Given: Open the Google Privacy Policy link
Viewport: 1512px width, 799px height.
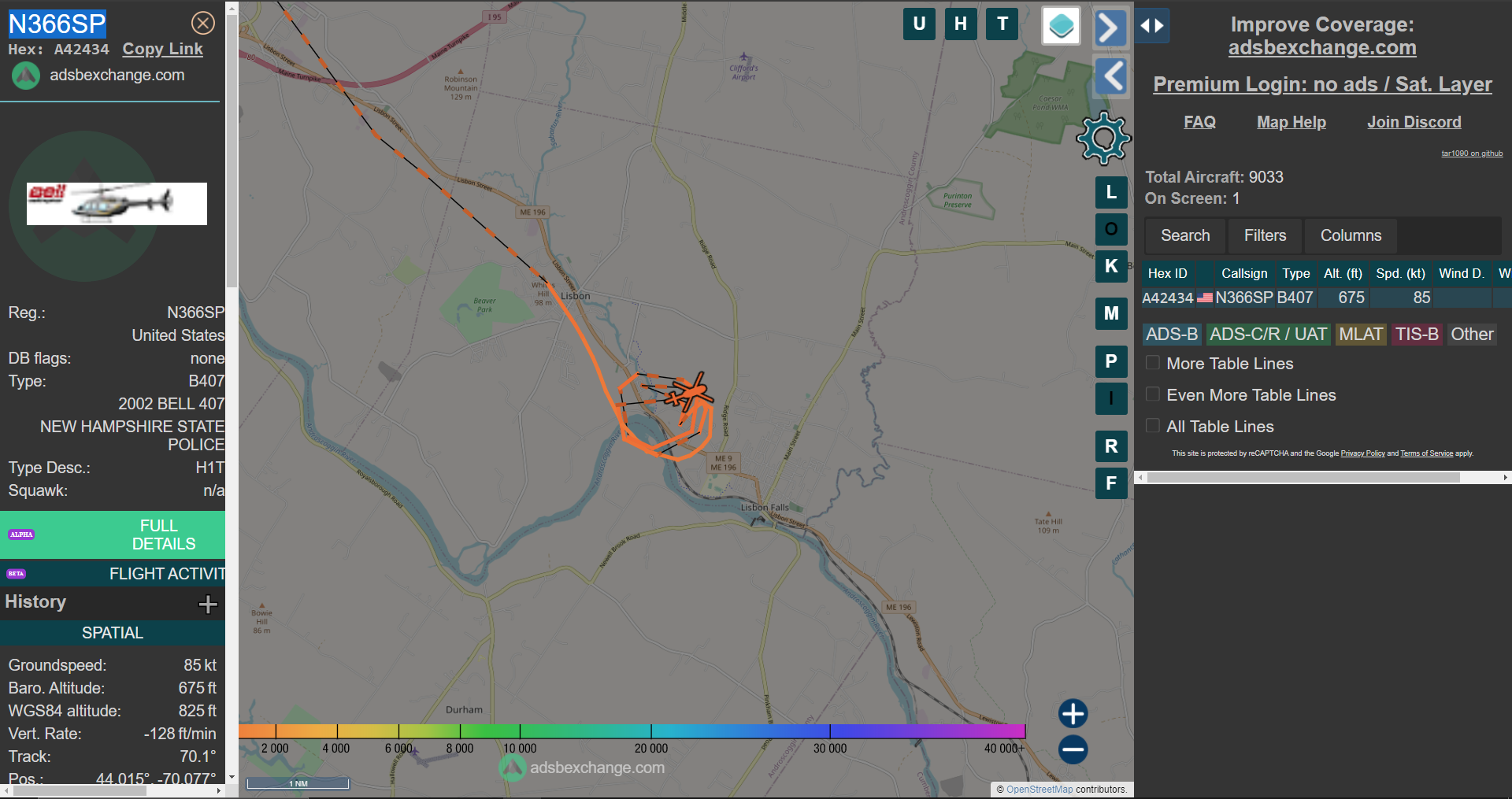Looking at the screenshot, I should [x=1362, y=453].
